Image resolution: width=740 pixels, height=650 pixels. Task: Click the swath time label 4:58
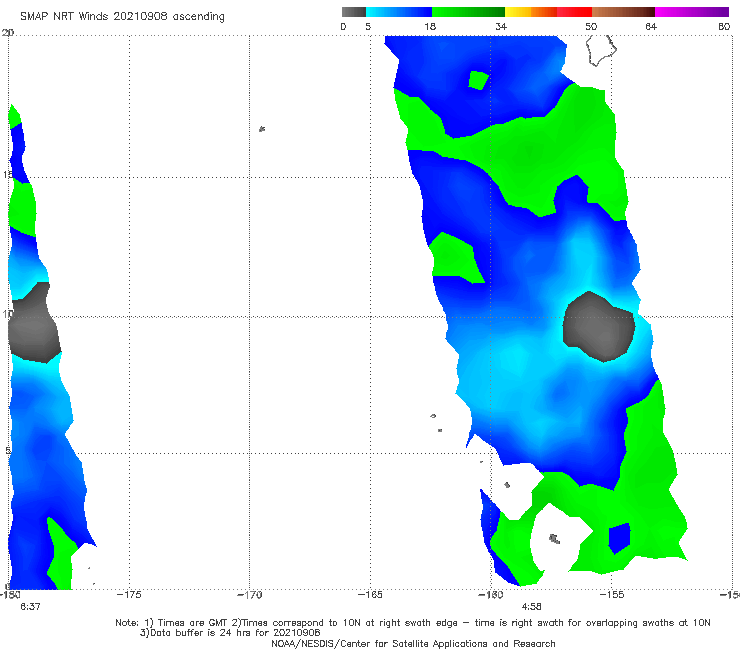(x=532, y=607)
